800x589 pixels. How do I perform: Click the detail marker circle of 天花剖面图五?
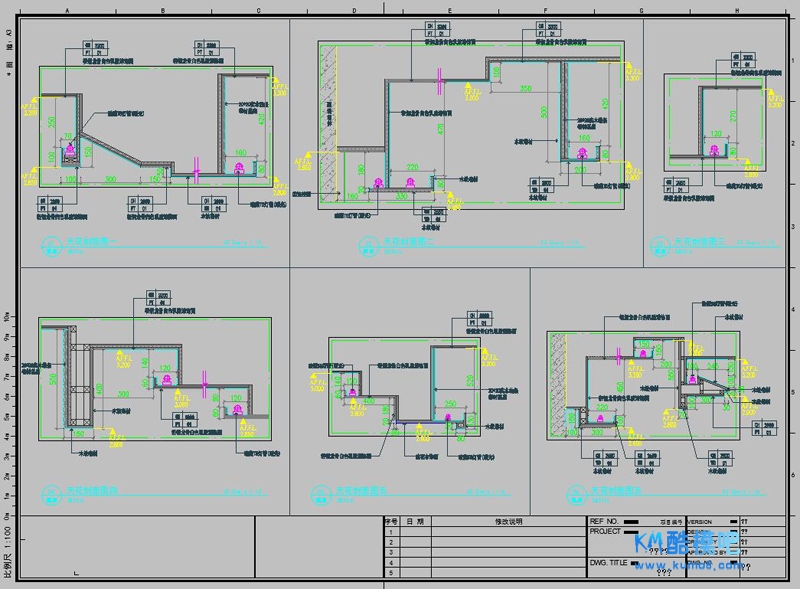[321, 495]
